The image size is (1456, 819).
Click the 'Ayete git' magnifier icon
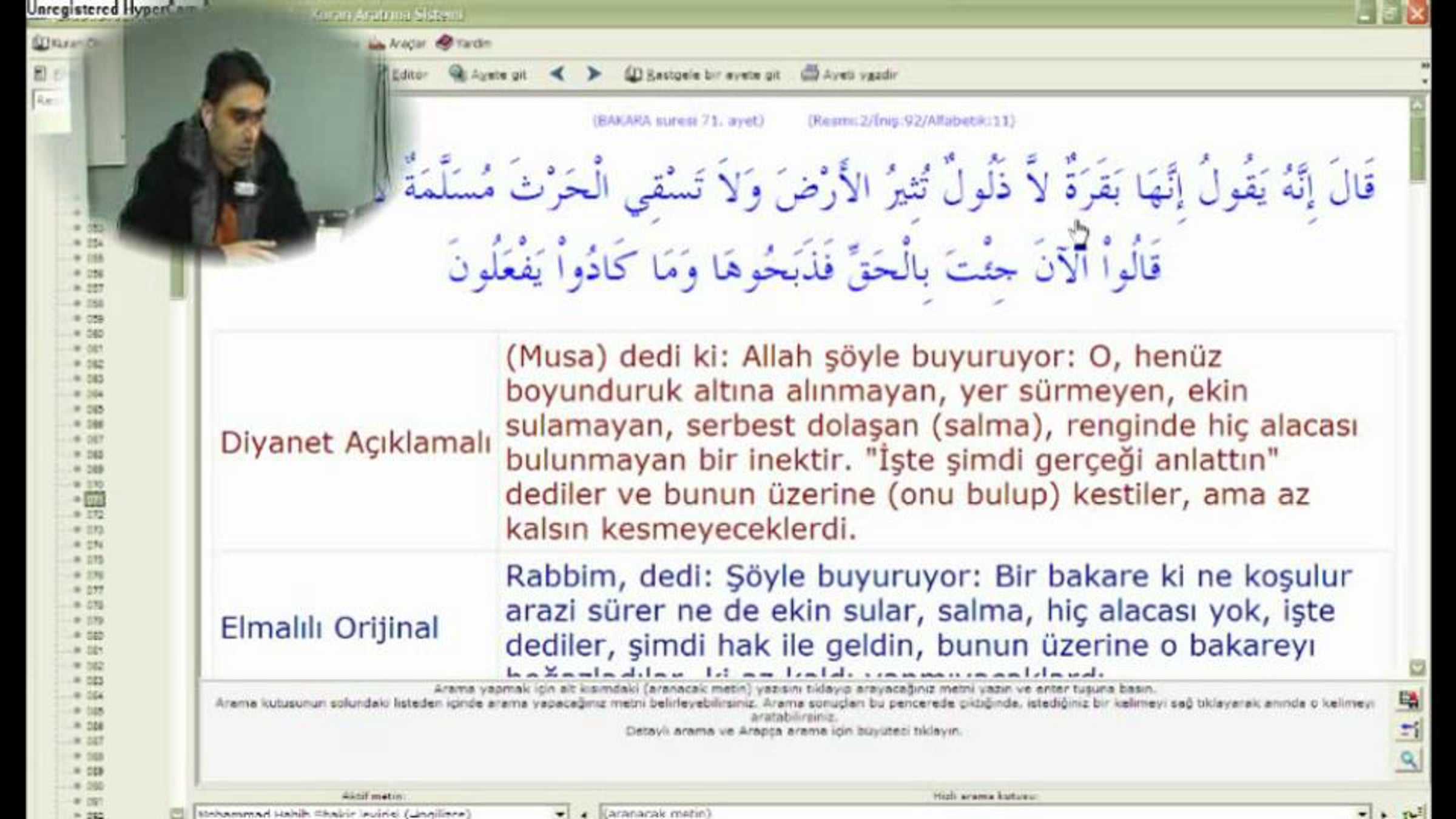coord(457,74)
